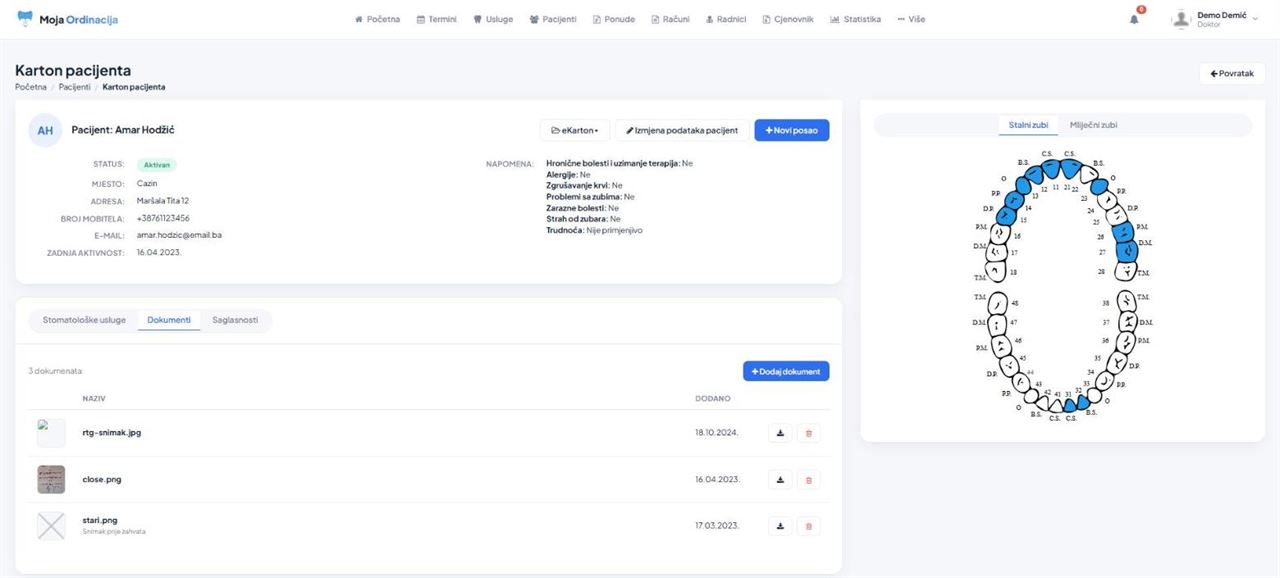Delete the stari.png document
Image resolution: width=1280 pixels, height=578 pixels.
[808, 525]
